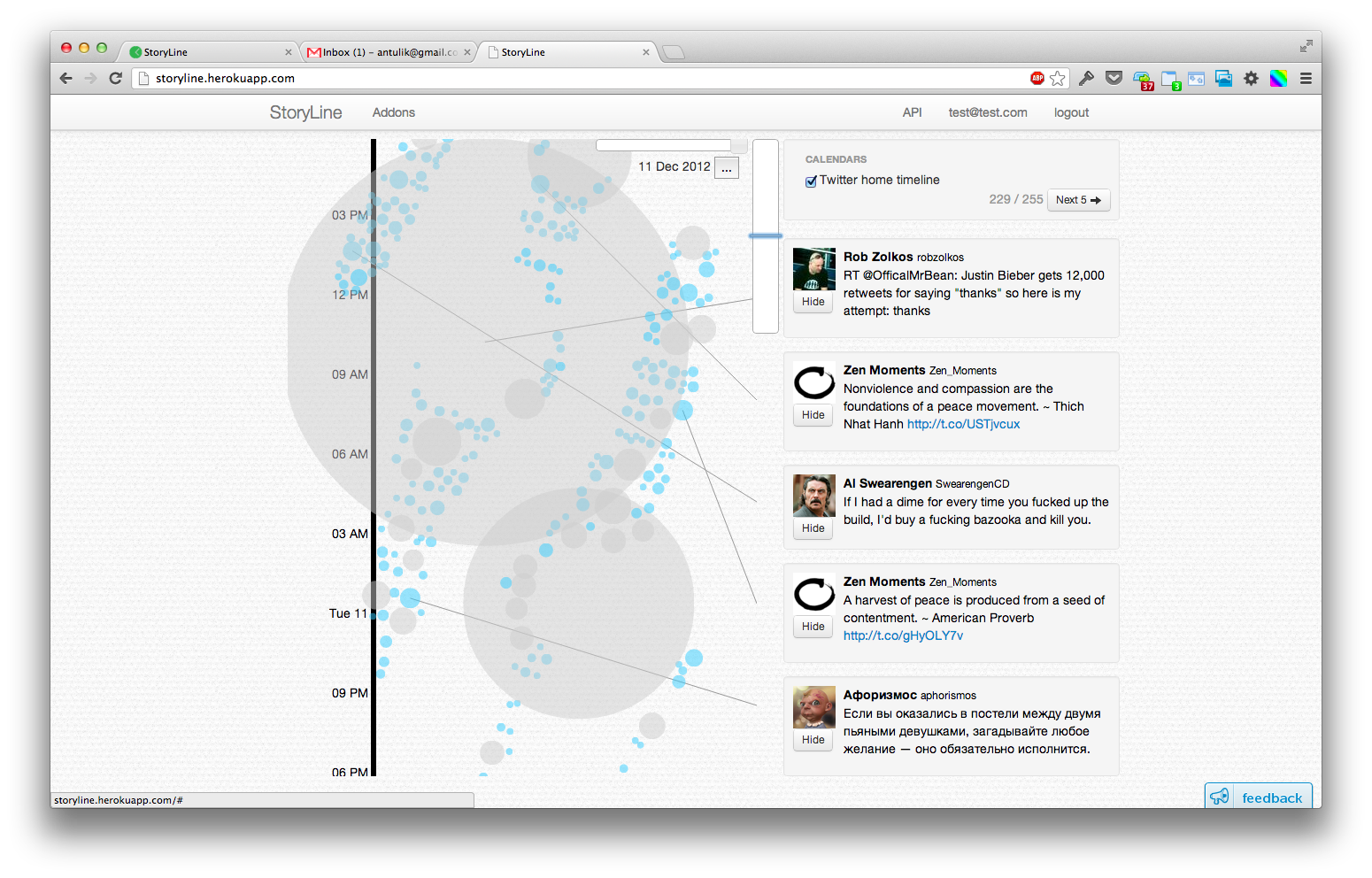Click the 229 / 255 counter text

[x=1015, y=199]
